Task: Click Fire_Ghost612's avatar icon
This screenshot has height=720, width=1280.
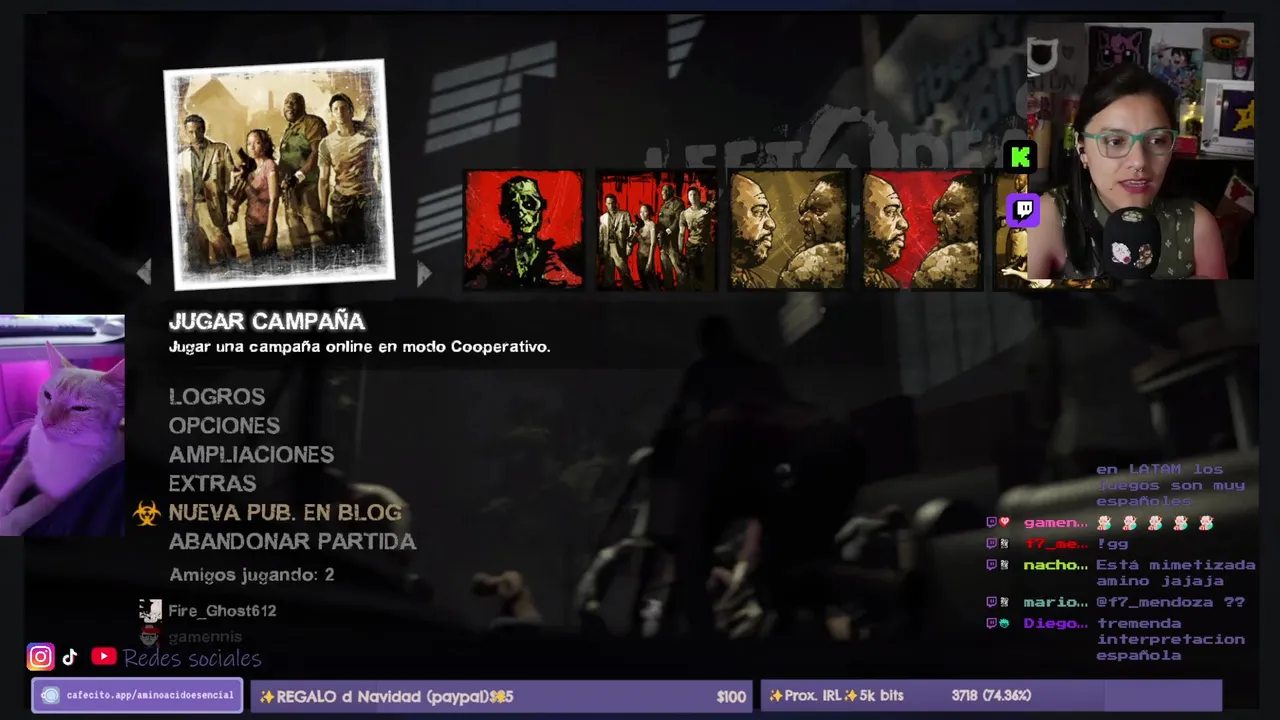Action: point(150,611)
